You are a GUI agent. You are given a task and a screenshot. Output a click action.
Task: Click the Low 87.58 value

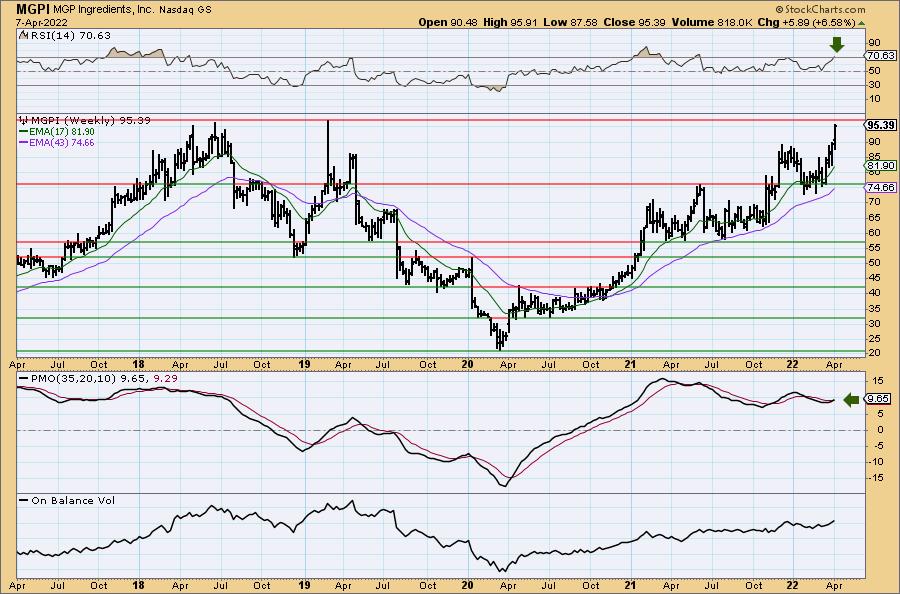click(x=571, y=22)
